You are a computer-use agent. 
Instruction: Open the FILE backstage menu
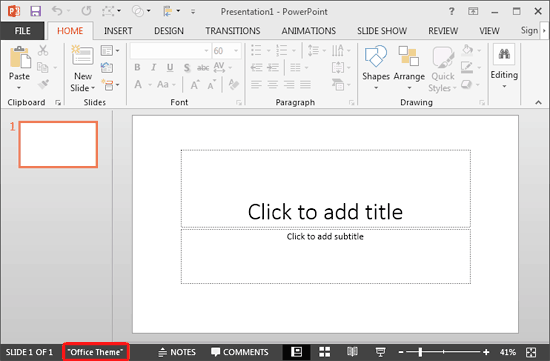22,31
